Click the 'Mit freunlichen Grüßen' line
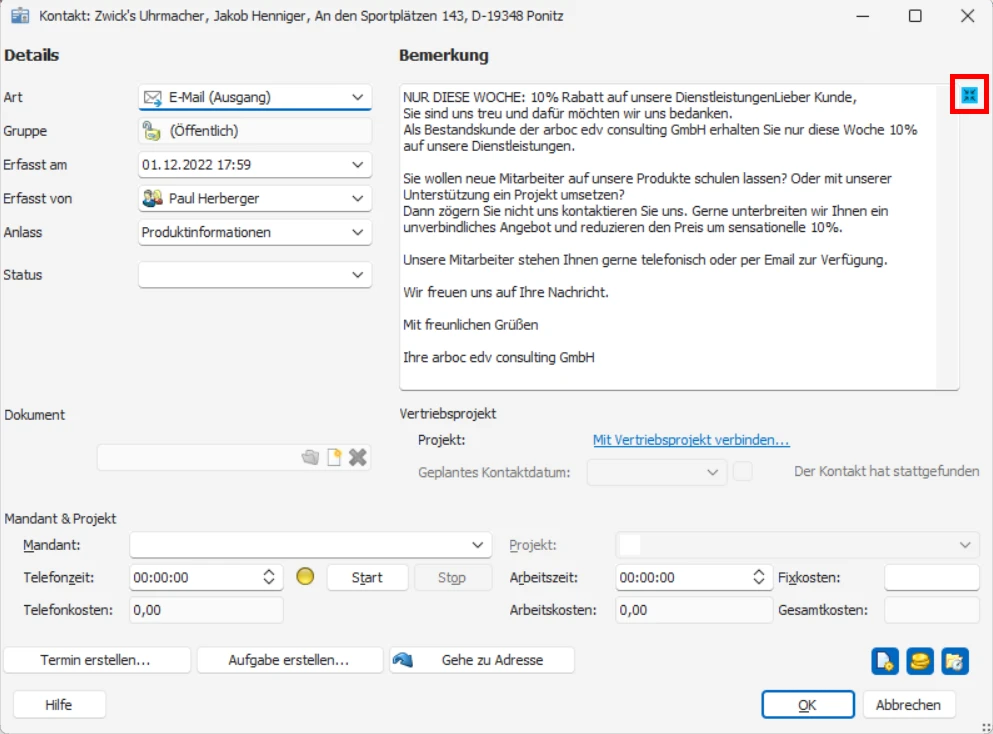Screen dimensions: 993x734 coord(471,325)
